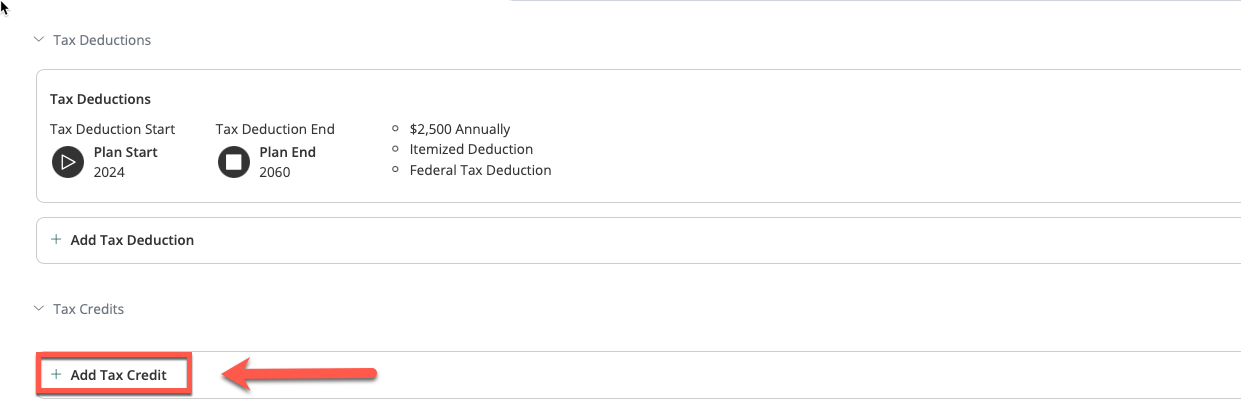Click the plus icon beside Add Tax Credit
The image size is (1241, 420).
56,375
